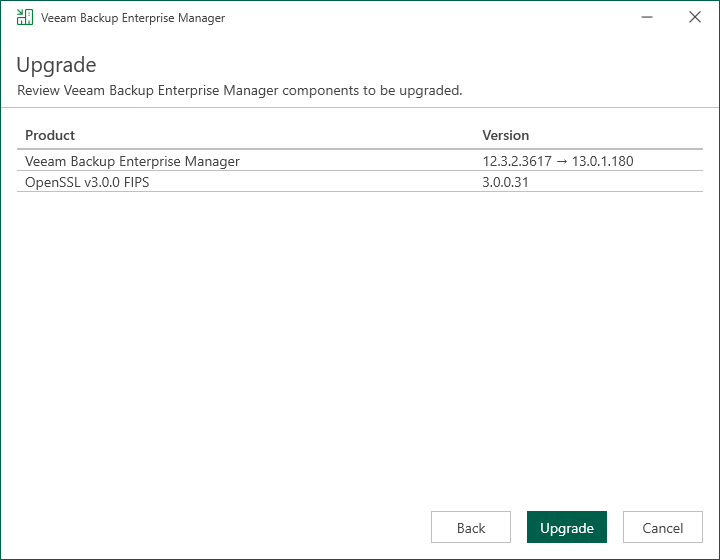
Task: Click the arrow between version numbers
Action: [x=565, y=161]
